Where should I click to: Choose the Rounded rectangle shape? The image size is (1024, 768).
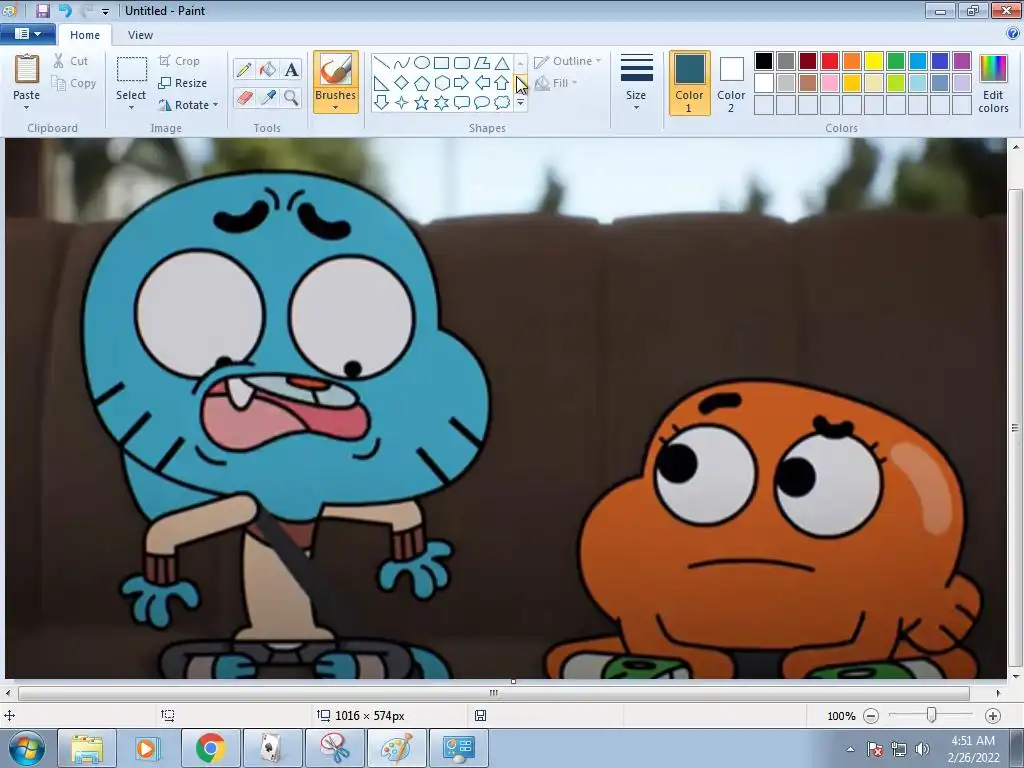click(x=462, y=63)
